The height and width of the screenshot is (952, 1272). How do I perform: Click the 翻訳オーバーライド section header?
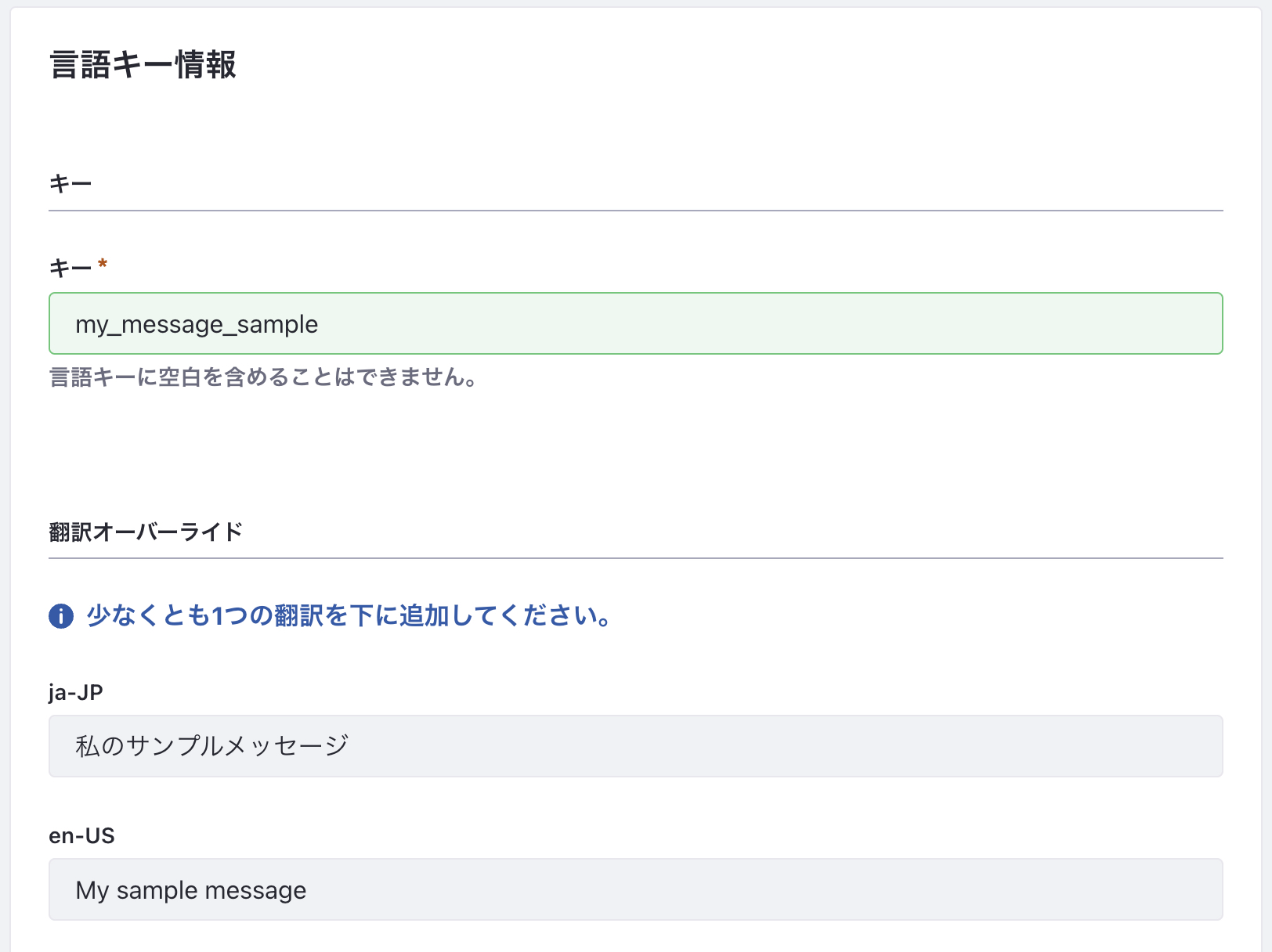(146, 532)
